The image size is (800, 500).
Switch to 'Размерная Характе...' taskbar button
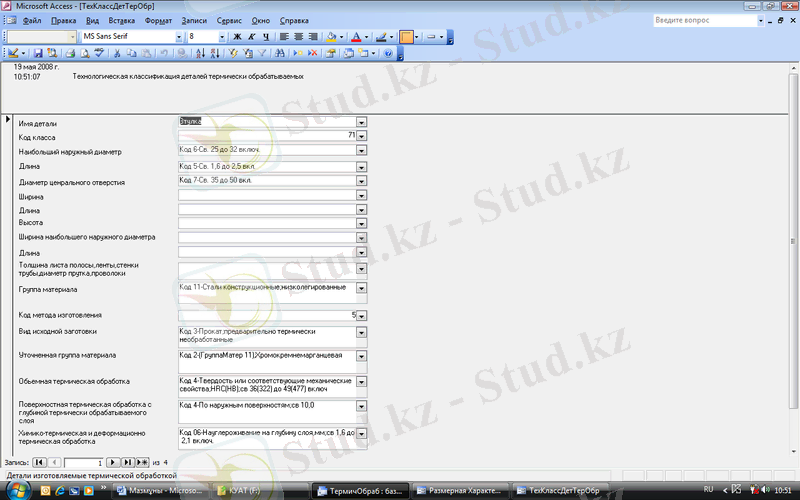click(x=460, y=491)
